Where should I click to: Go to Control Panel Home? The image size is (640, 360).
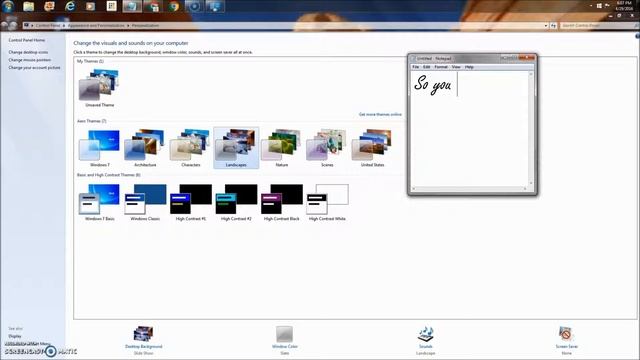(27, 40)
